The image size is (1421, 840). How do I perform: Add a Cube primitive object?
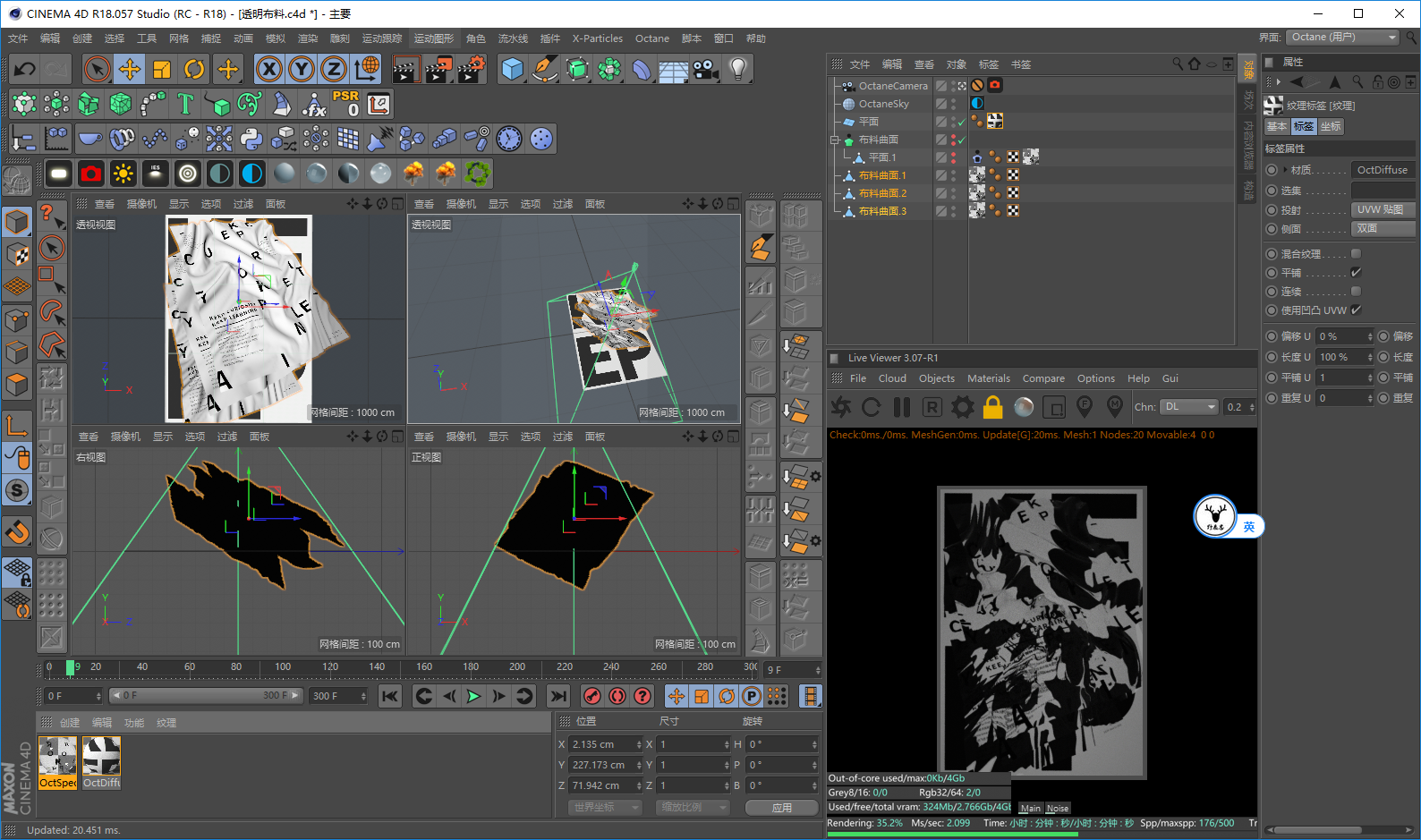pos(512,69)
